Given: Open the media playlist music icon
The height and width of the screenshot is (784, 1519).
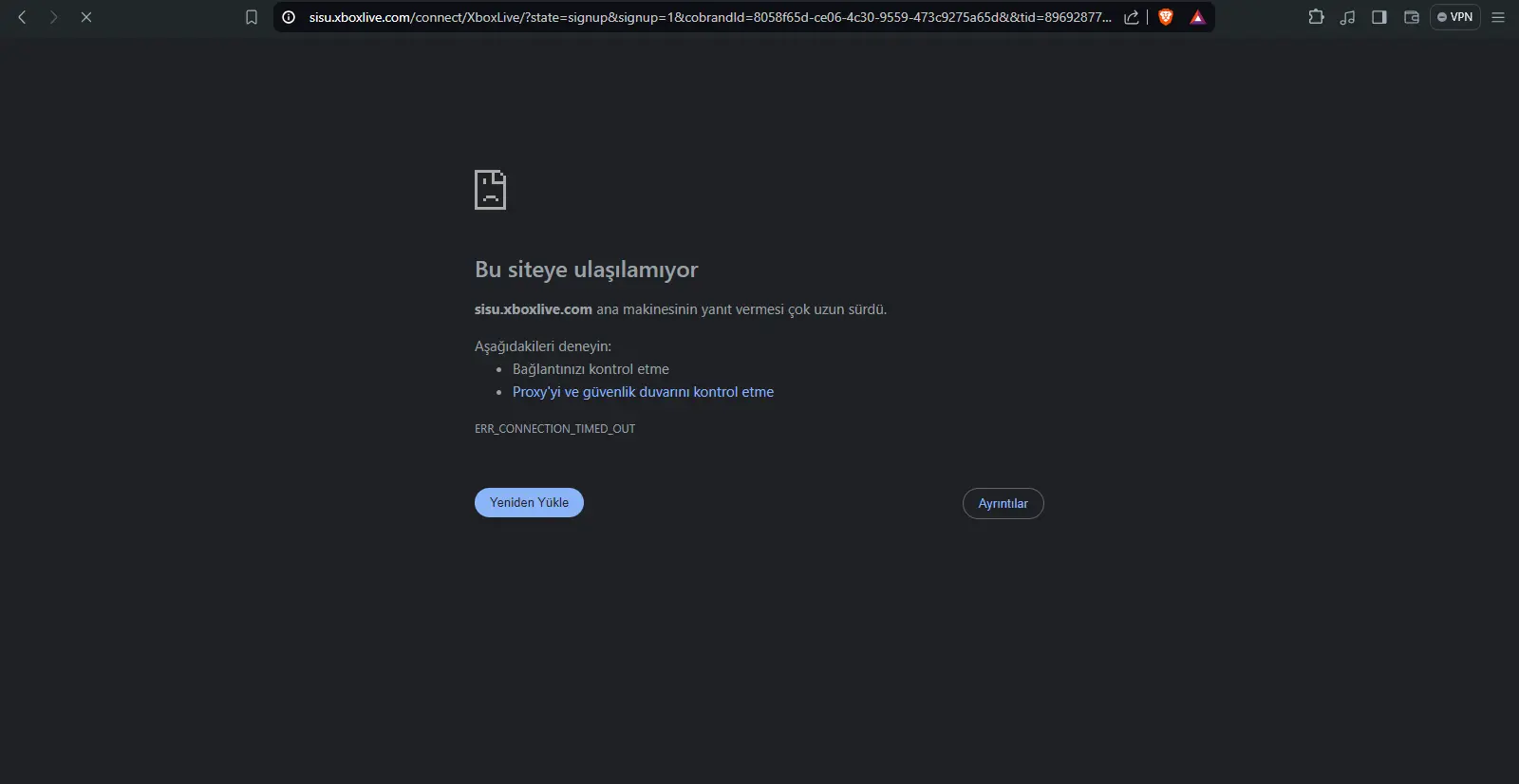Looking at the screenshot, I should [1348, 17].
